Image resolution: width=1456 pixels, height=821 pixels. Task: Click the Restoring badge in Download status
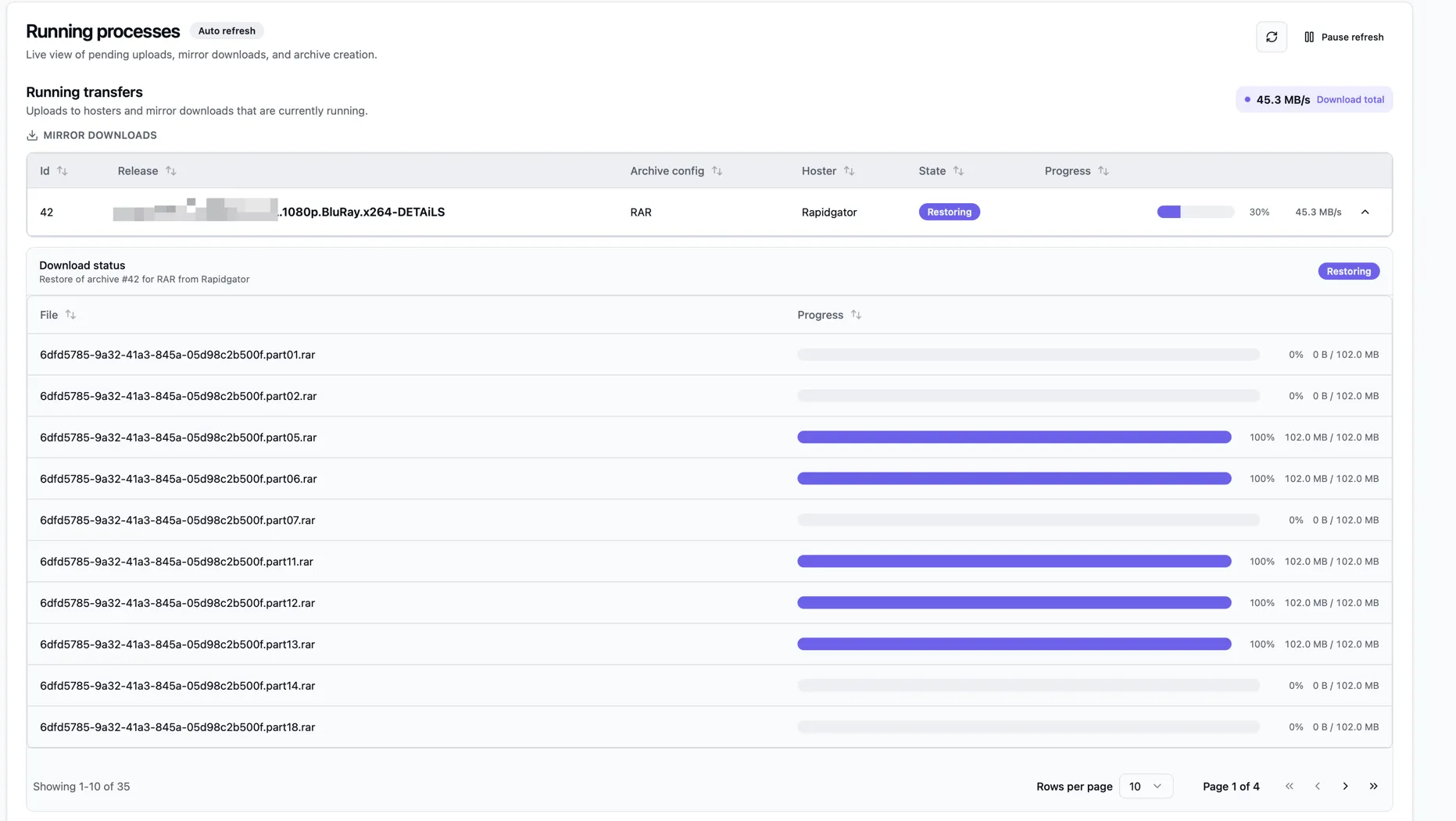pos(1348,271)
